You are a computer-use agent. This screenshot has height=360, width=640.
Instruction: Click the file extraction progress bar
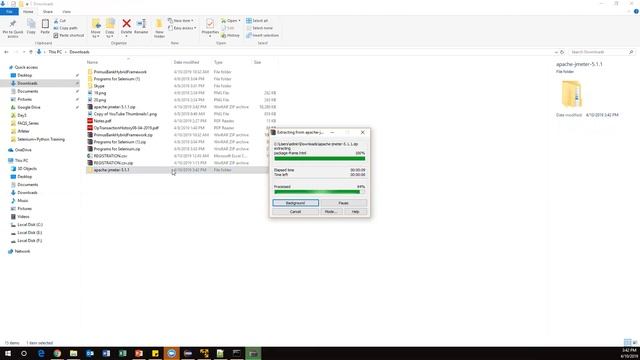pyautogui.click(x=320, y=159)
